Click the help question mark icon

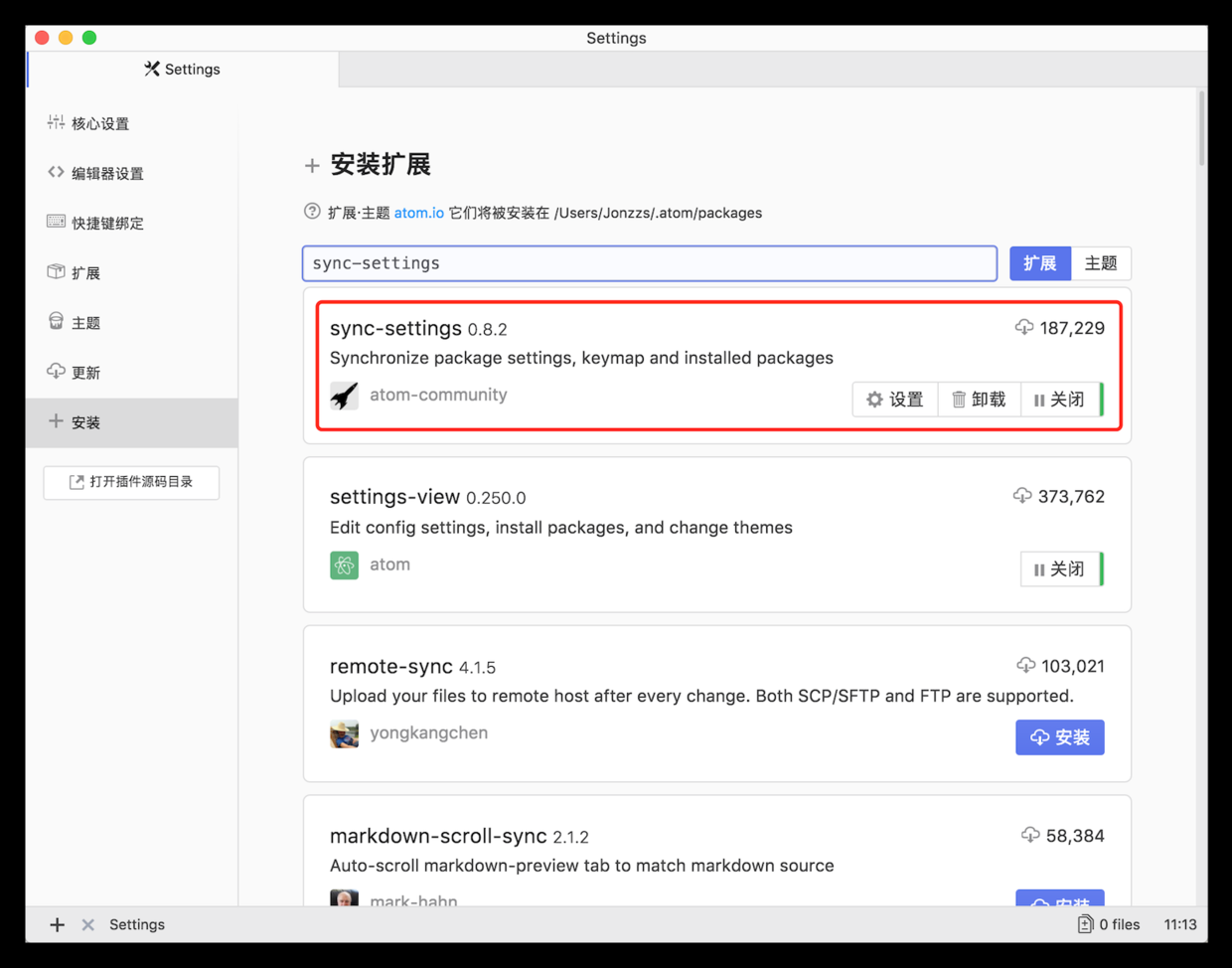312,212
